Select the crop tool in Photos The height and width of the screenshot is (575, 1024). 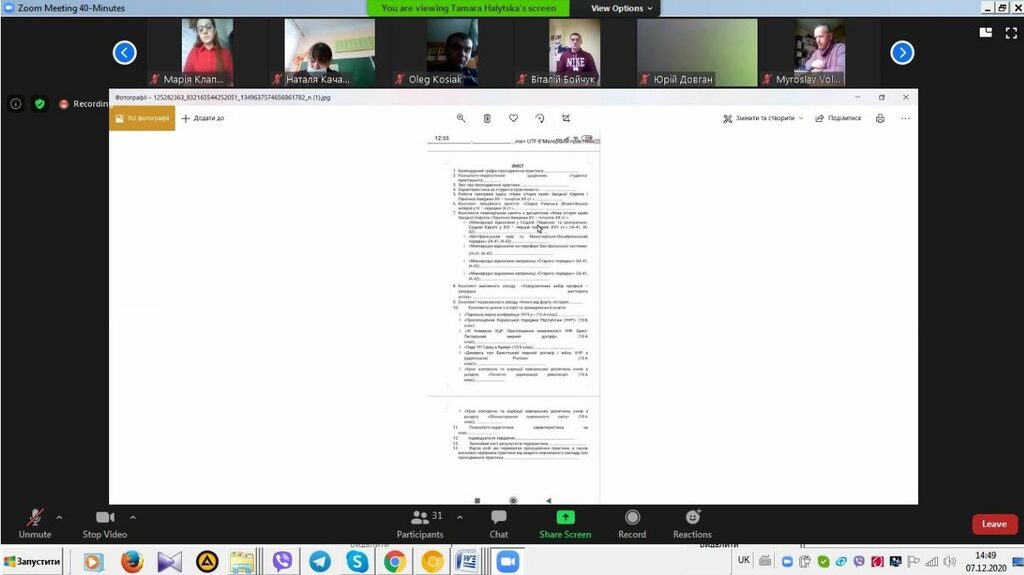click(566, 118)
